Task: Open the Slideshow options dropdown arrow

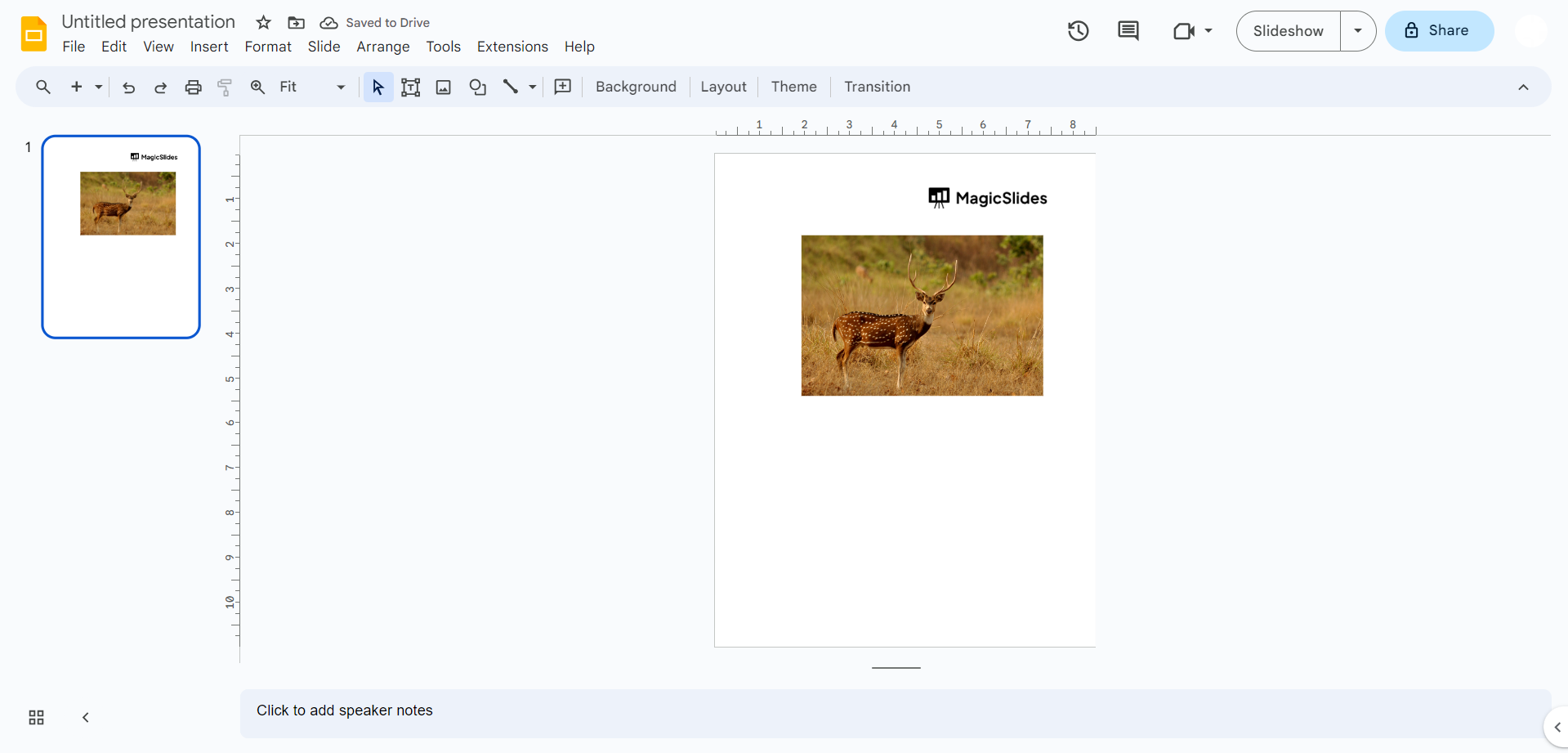Action: pyautogui.click(x=1357, y=30)
